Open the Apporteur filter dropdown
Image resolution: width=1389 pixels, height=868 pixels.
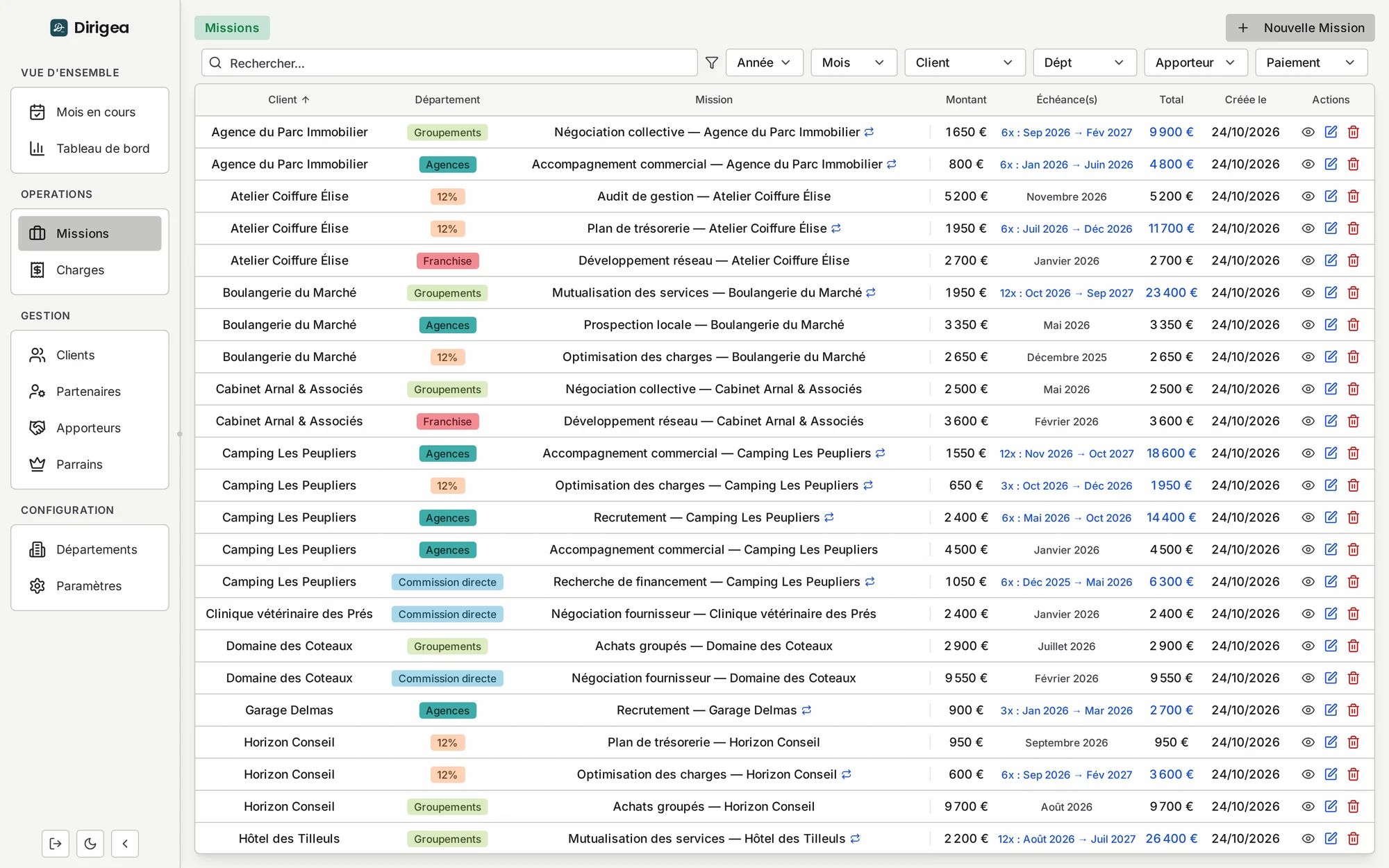click(1195, 62)
